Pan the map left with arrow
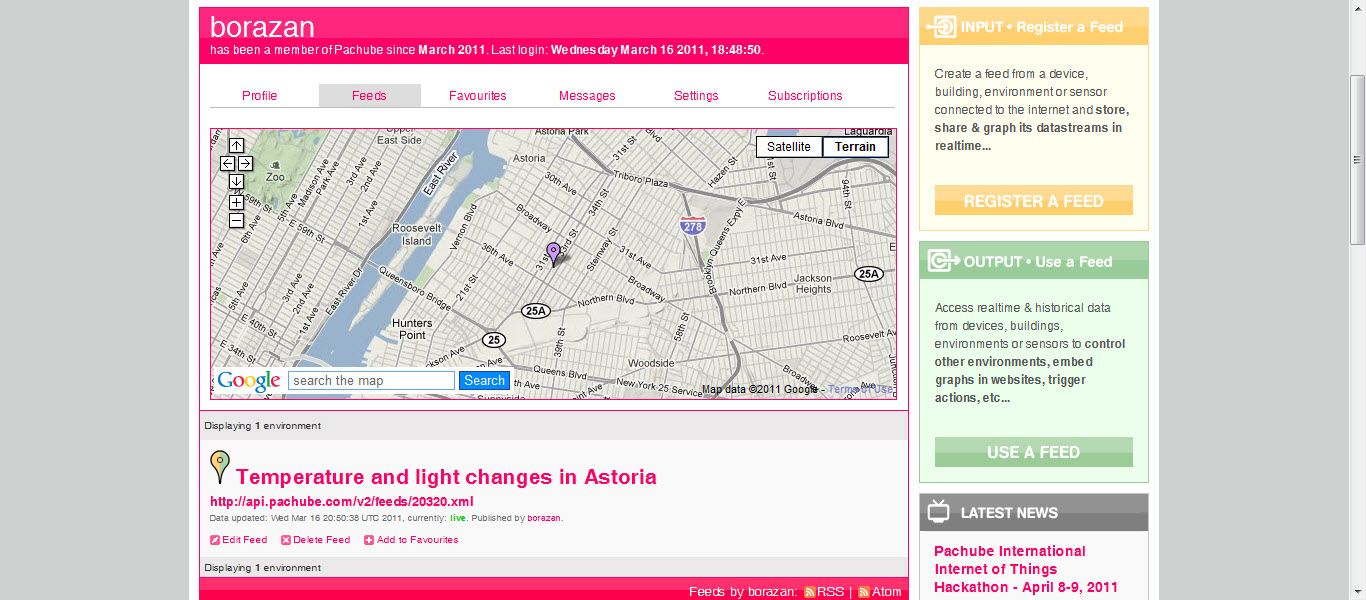Image resolution: width=1366 pixels, height=600 pixels. click(228, 164)
